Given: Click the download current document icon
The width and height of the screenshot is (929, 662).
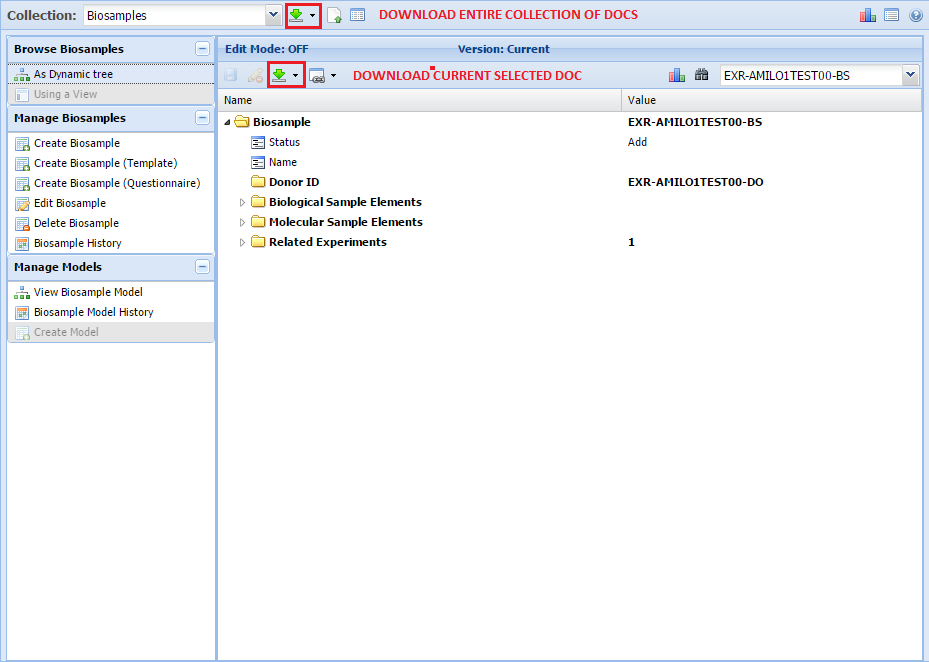Looking at the screenshot, I should 280,75.
